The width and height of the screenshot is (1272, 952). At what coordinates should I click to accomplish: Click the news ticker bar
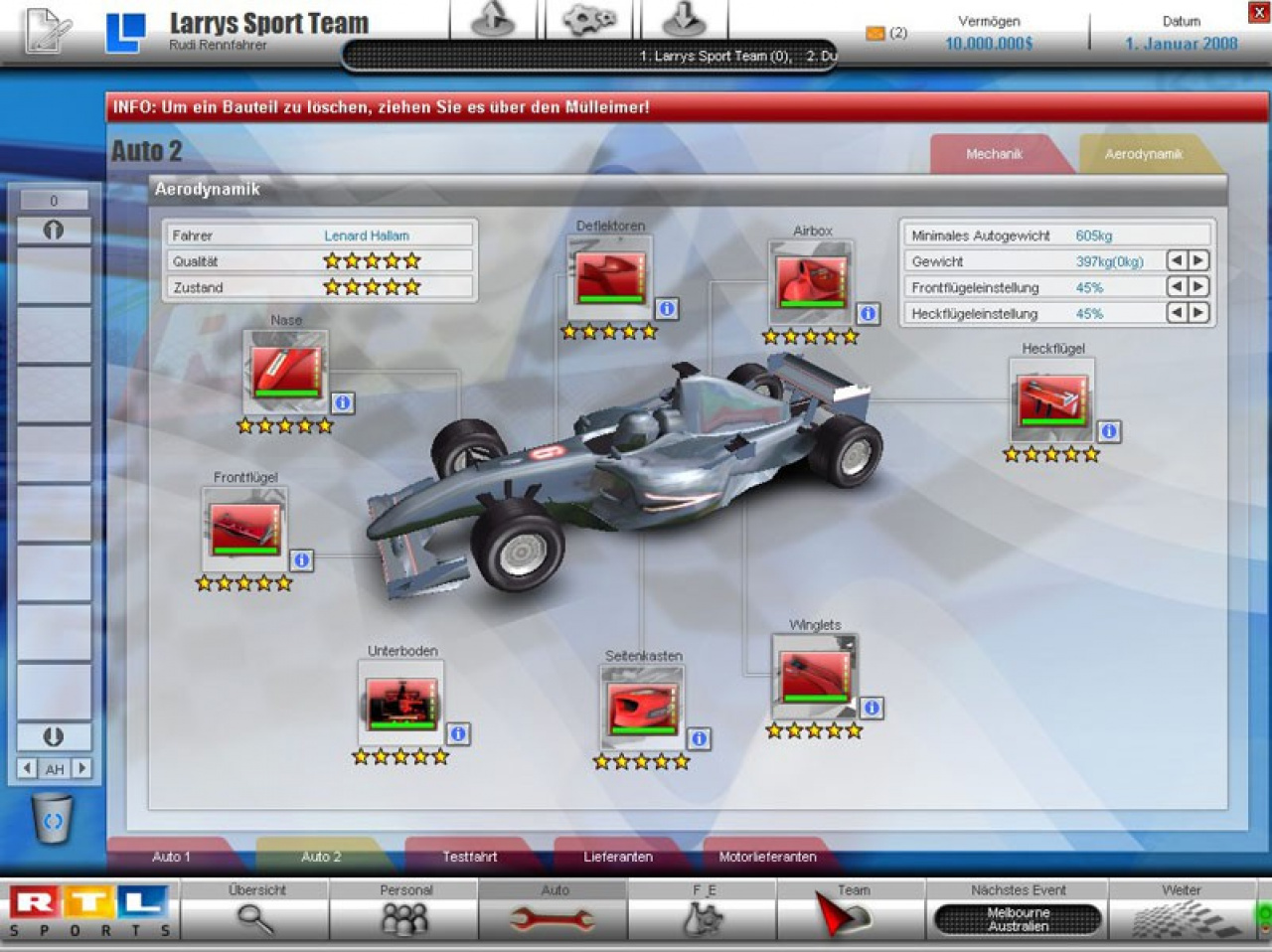[x=592, y=57]
